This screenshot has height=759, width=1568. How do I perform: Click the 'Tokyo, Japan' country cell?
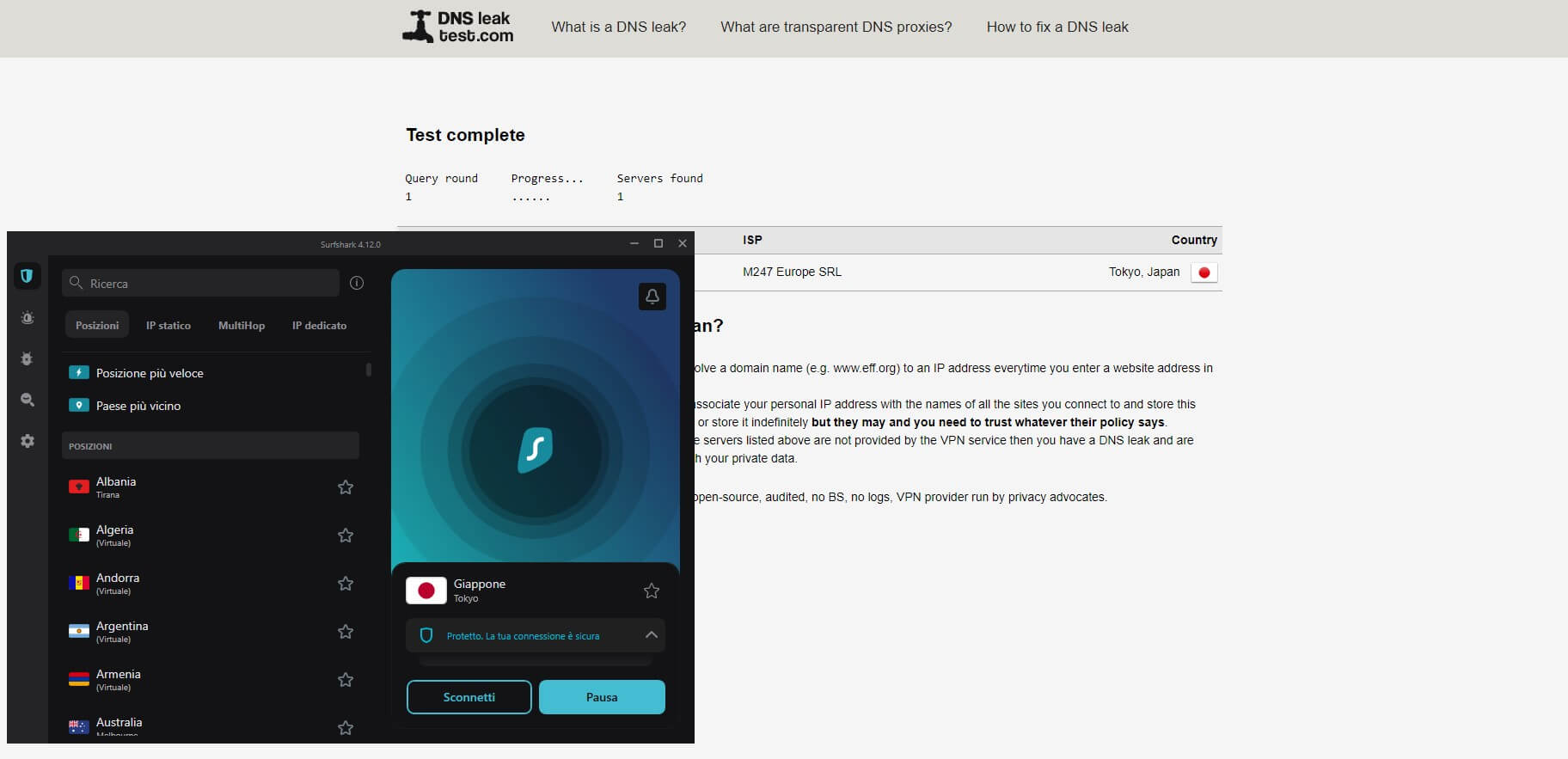click(x=1143, y=272)
